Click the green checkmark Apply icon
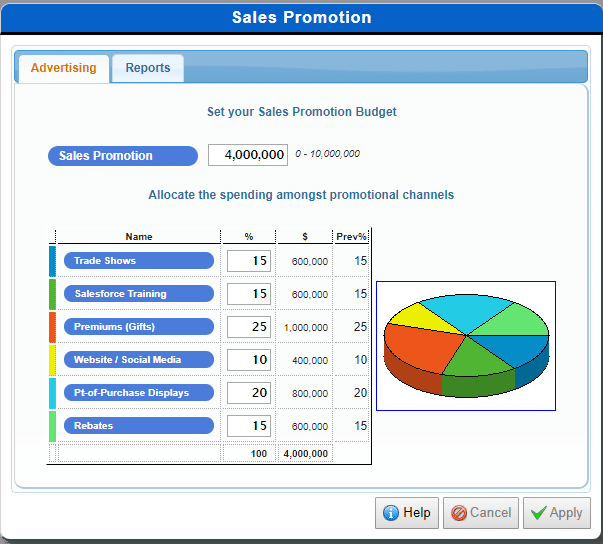Screen dimensions: 603x544 538,513
